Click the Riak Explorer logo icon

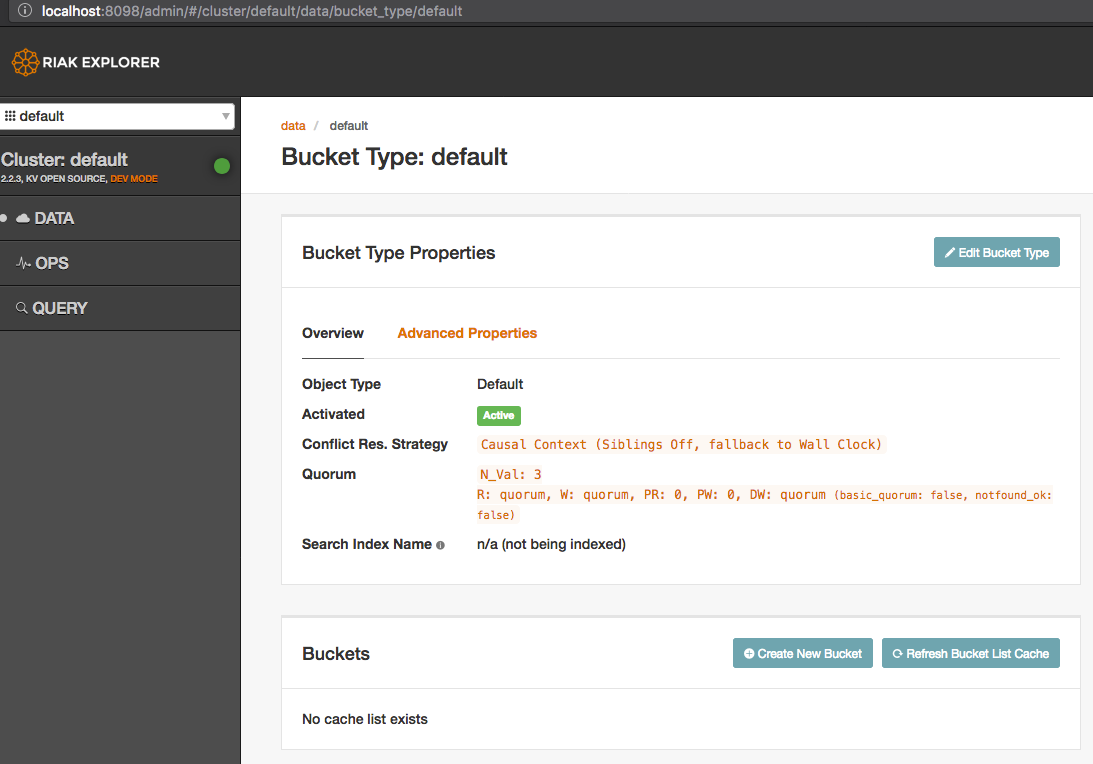point(25,62)
